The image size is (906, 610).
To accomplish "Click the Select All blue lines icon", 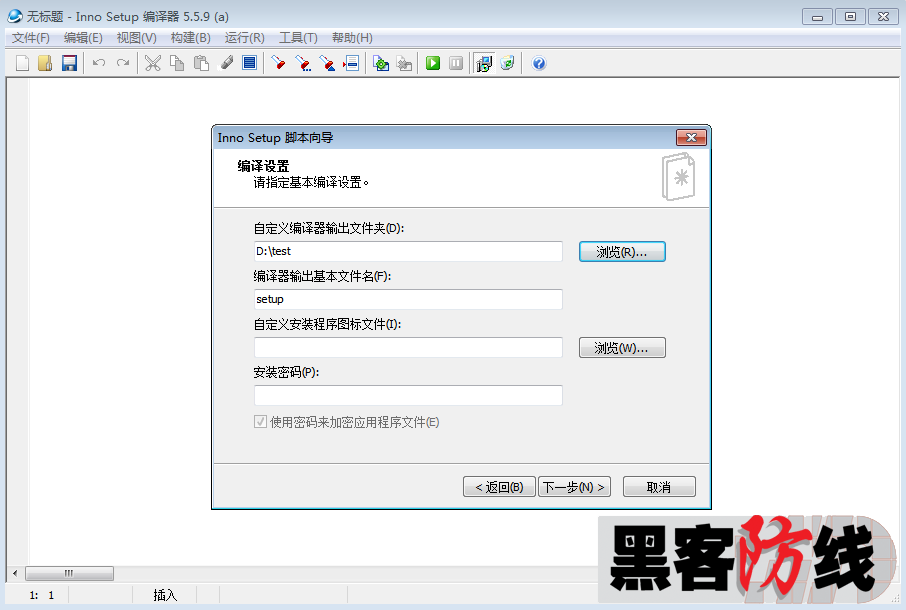I will coord(250,63).
